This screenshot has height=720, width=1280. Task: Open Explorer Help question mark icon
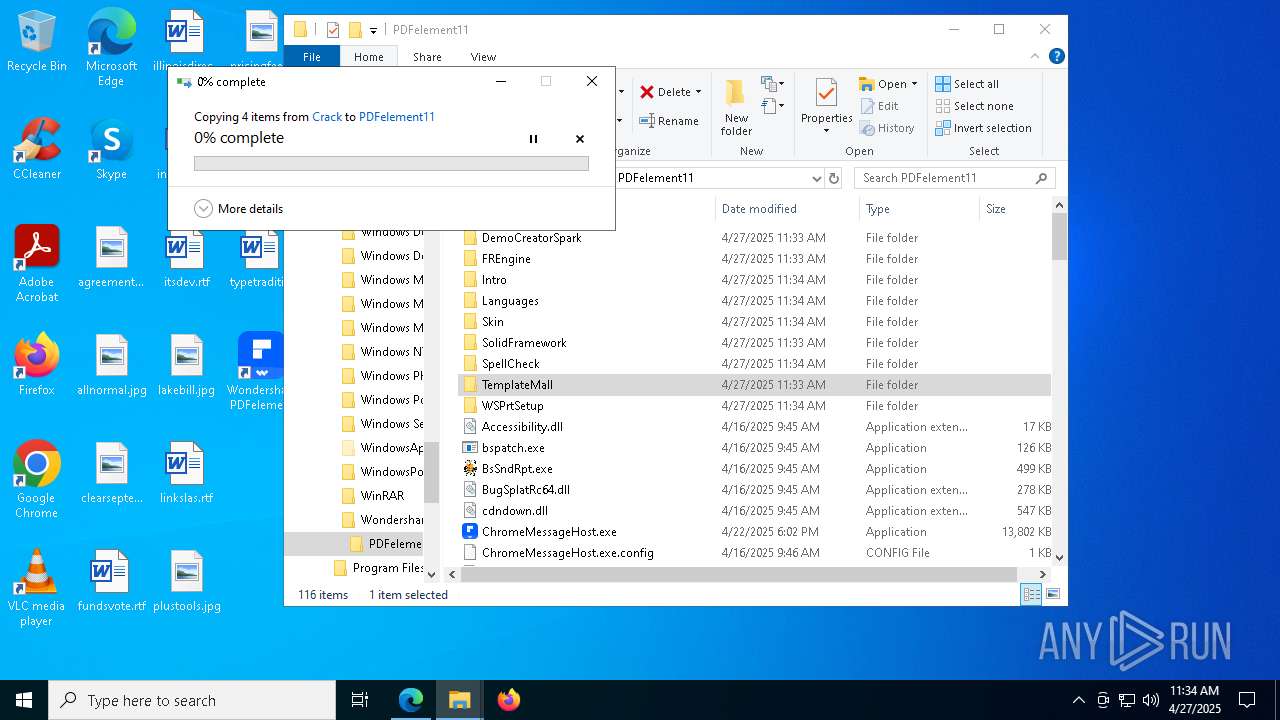click(1056, 57)
